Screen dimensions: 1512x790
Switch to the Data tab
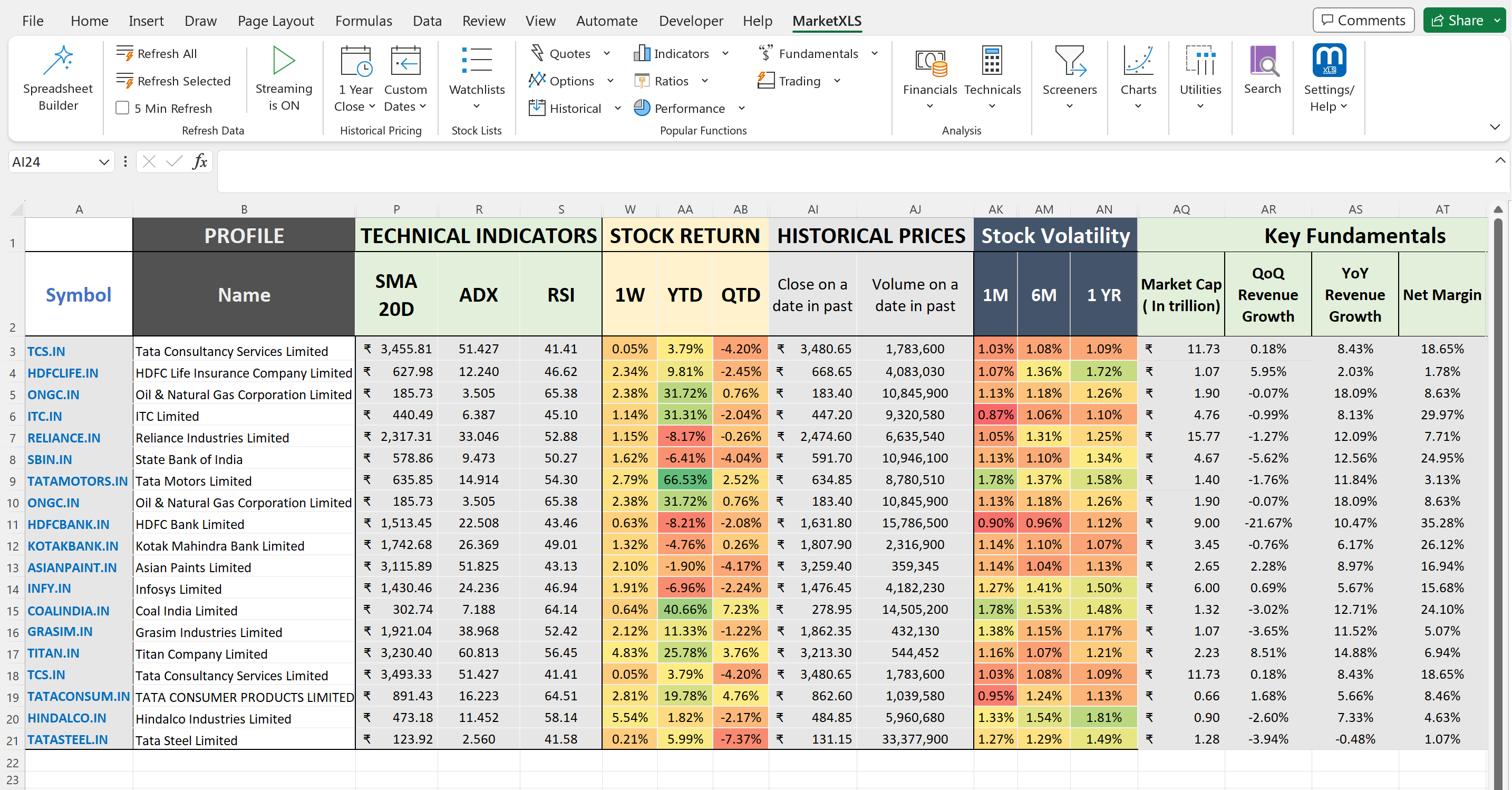tap(428, 21)
